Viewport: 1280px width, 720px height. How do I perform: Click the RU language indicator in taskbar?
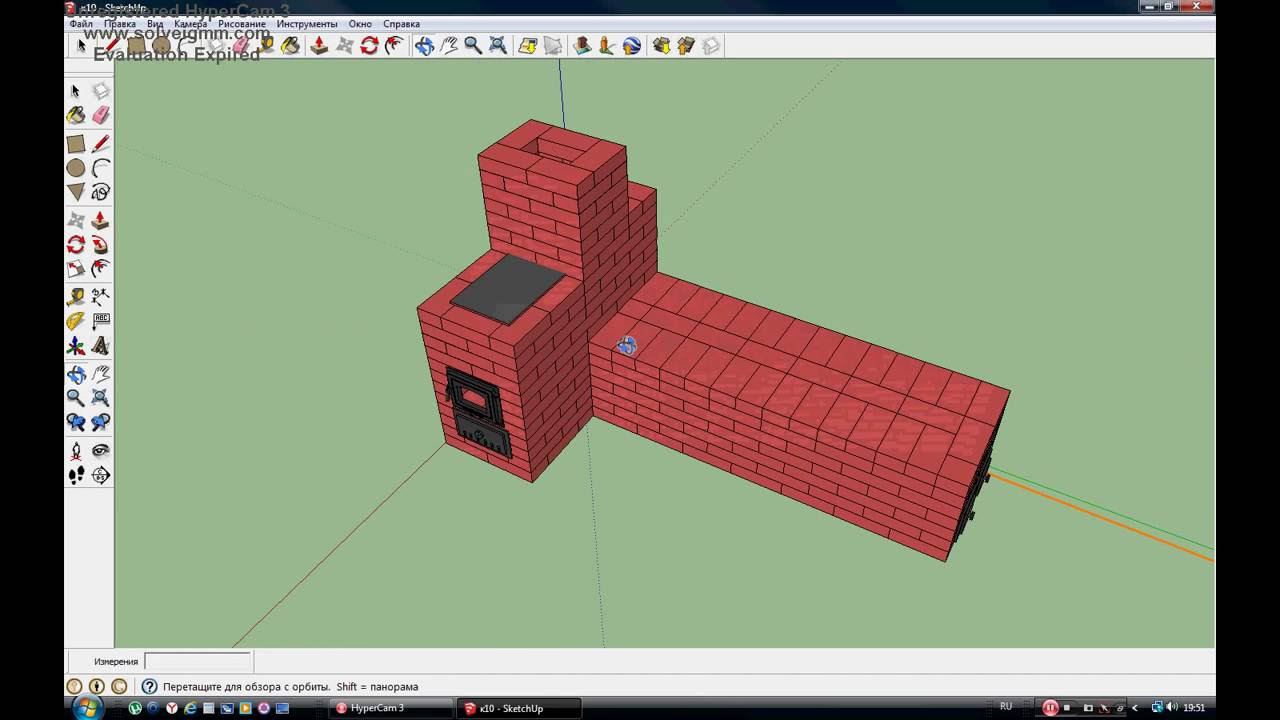(x=1006, y=707)
